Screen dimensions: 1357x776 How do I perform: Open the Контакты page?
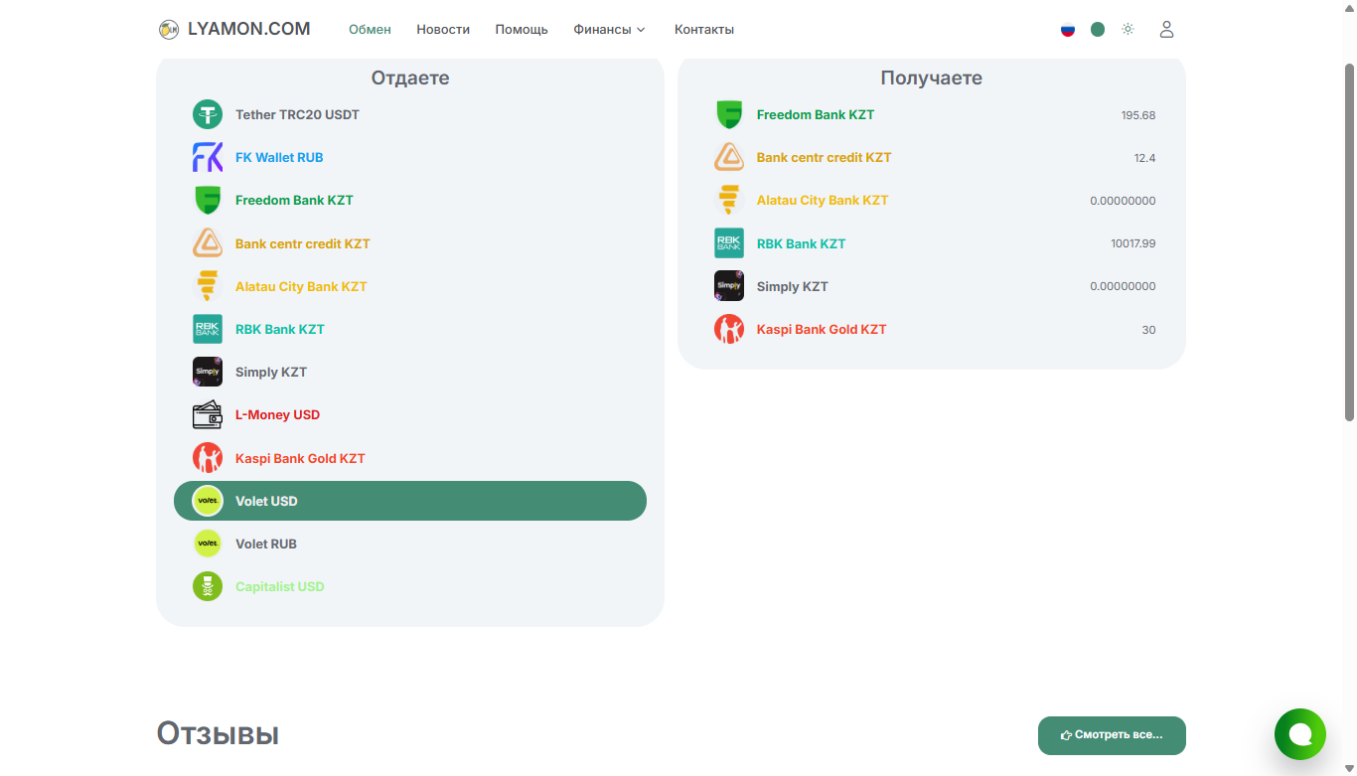click(704, 30)
